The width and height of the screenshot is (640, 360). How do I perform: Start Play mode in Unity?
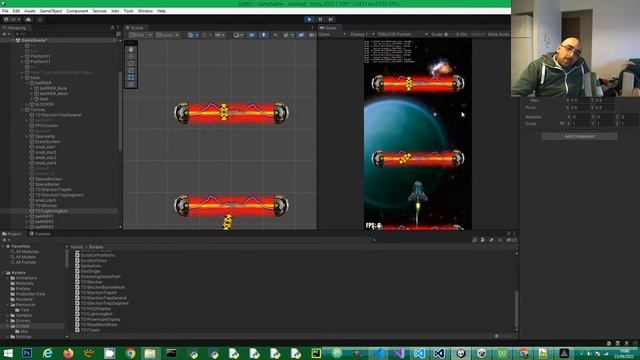point(309,19)
